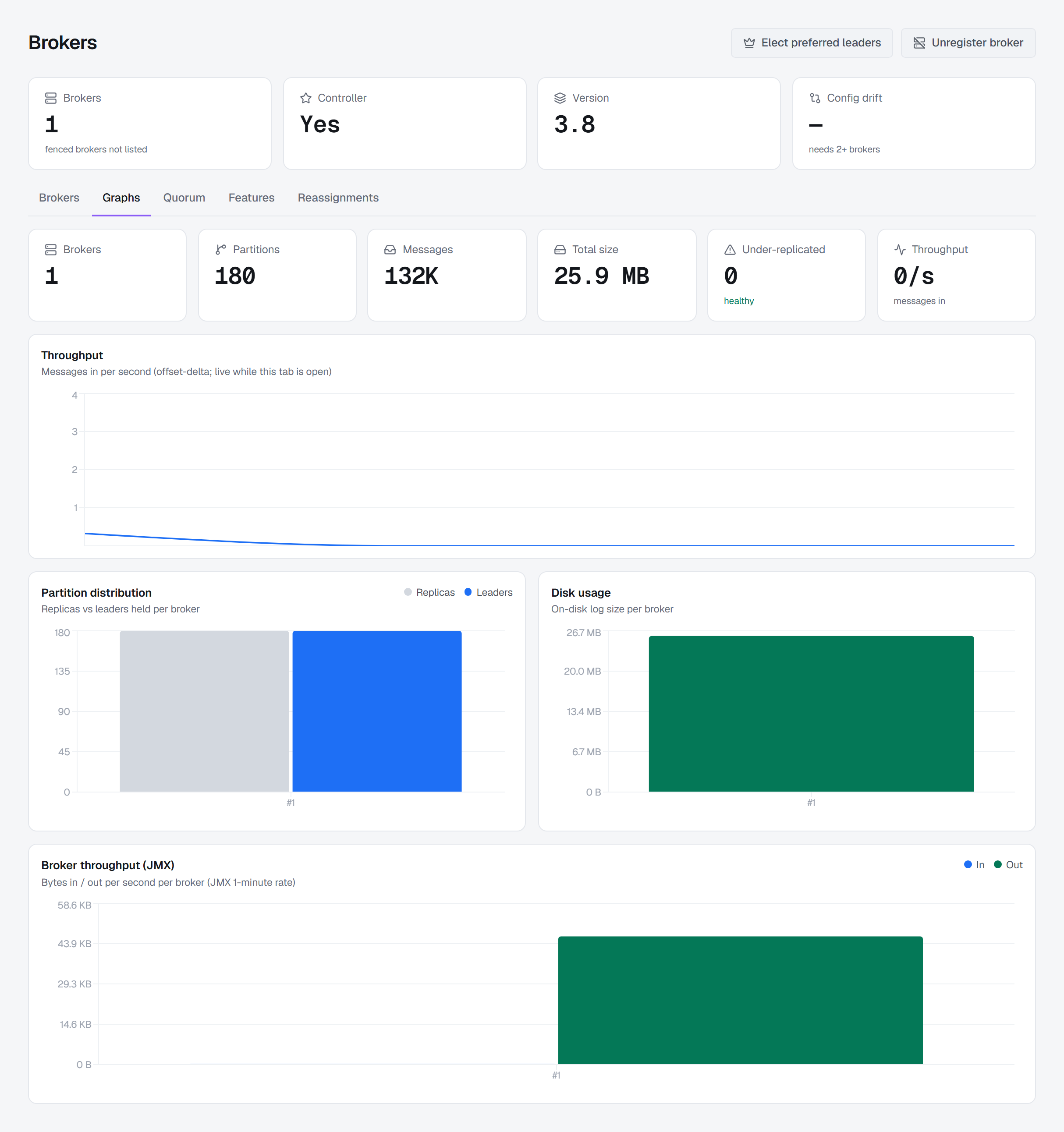Click 'needs 2+ brokers' note
Screen dimensions: 1064x1132
844,149
